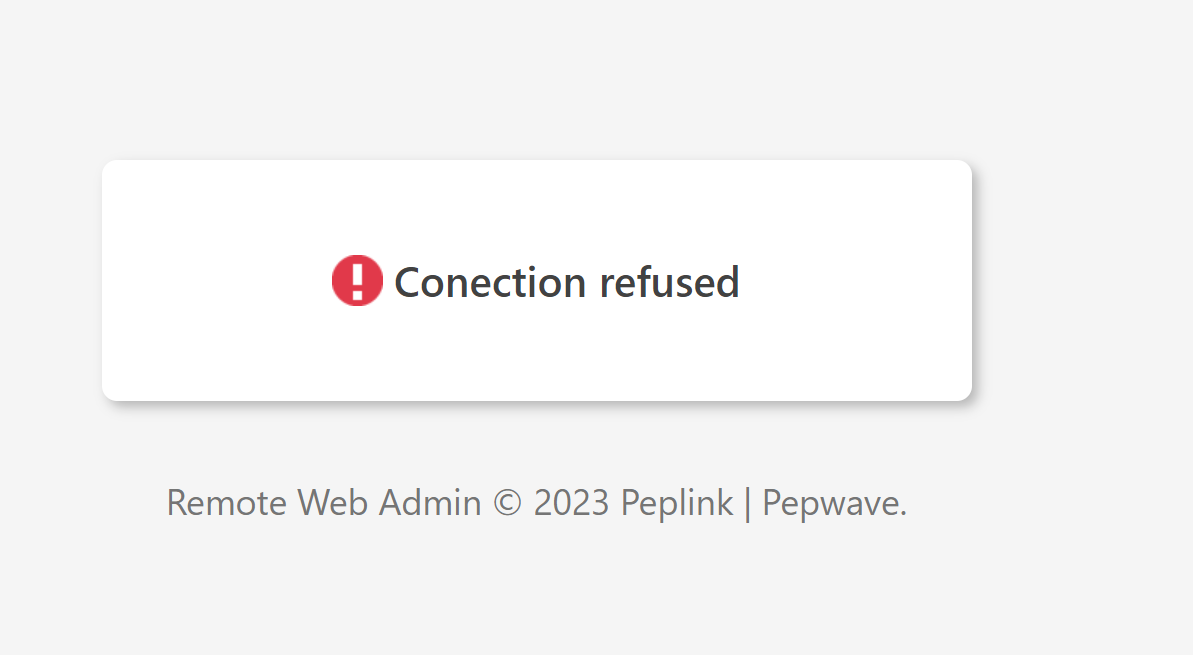The width and height of the screenshot is (1193, 655).
Task: Click the grey page background below the footer text
Action: tap(536, 600)
